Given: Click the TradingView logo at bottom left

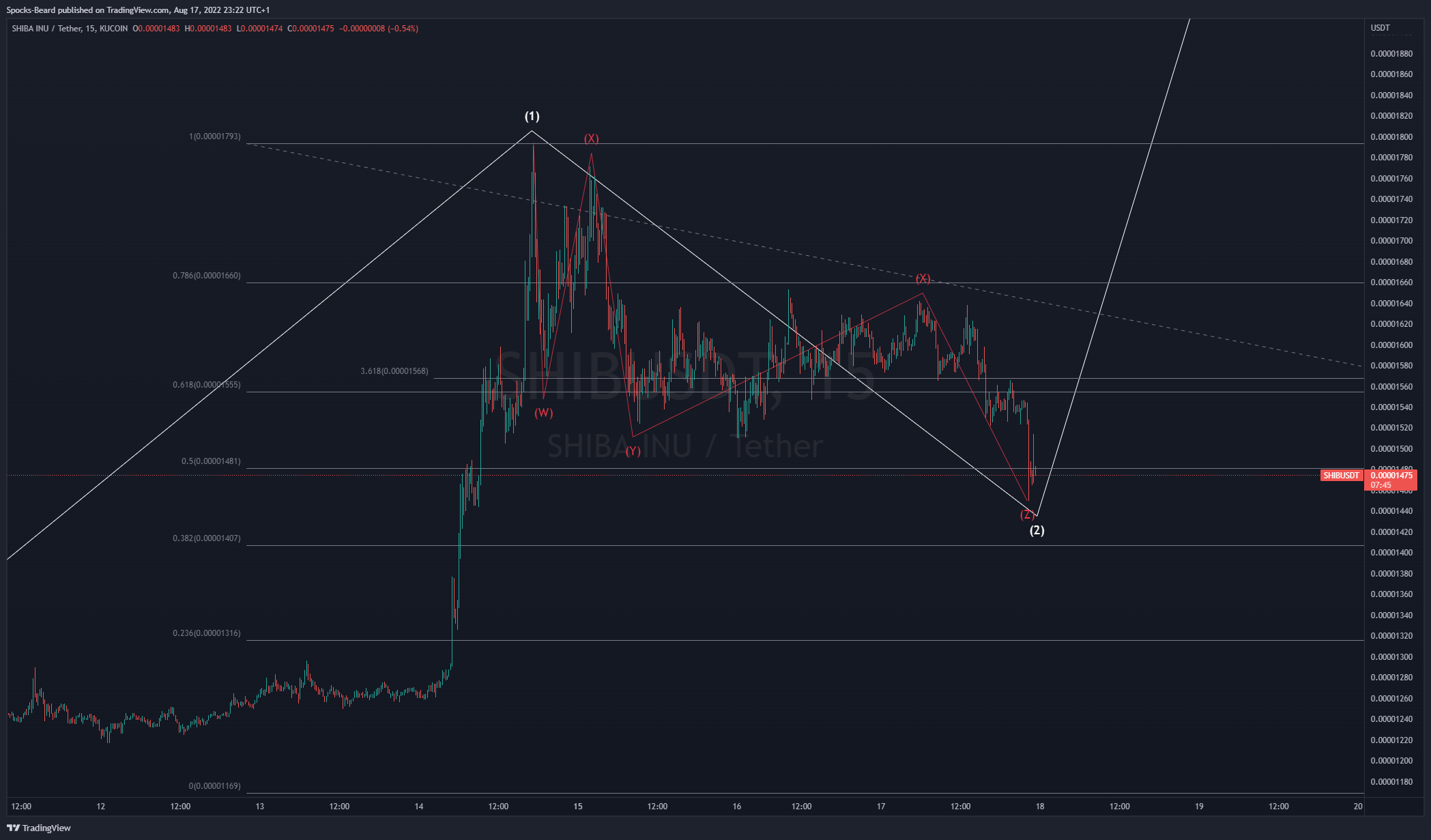Looking at the screenshot, I should click(x=39, y=828).
